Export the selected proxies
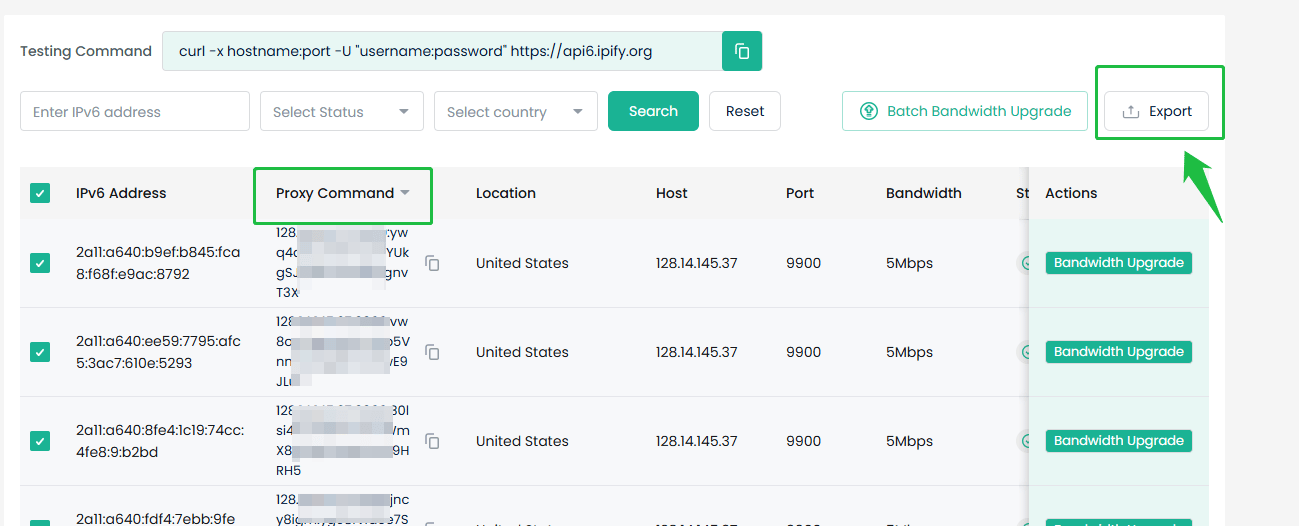1299x526 pixels. pos(1156,111)
